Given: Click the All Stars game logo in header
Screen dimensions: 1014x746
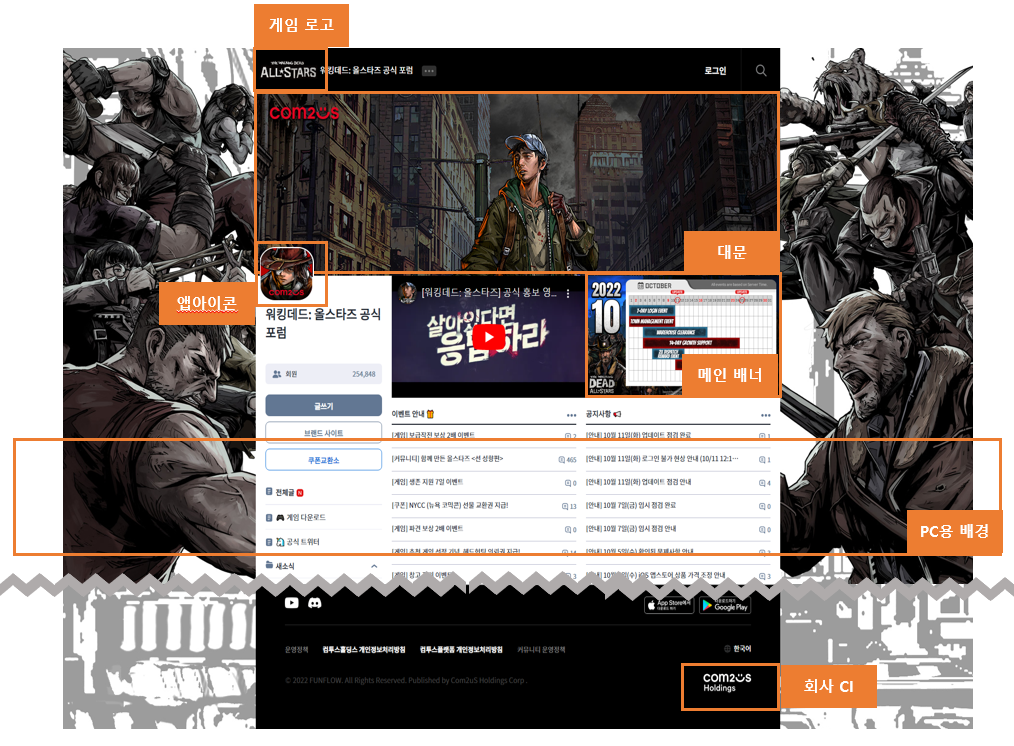Looking at the screenshot, I should pyautogui.click(x=288, y=69).
